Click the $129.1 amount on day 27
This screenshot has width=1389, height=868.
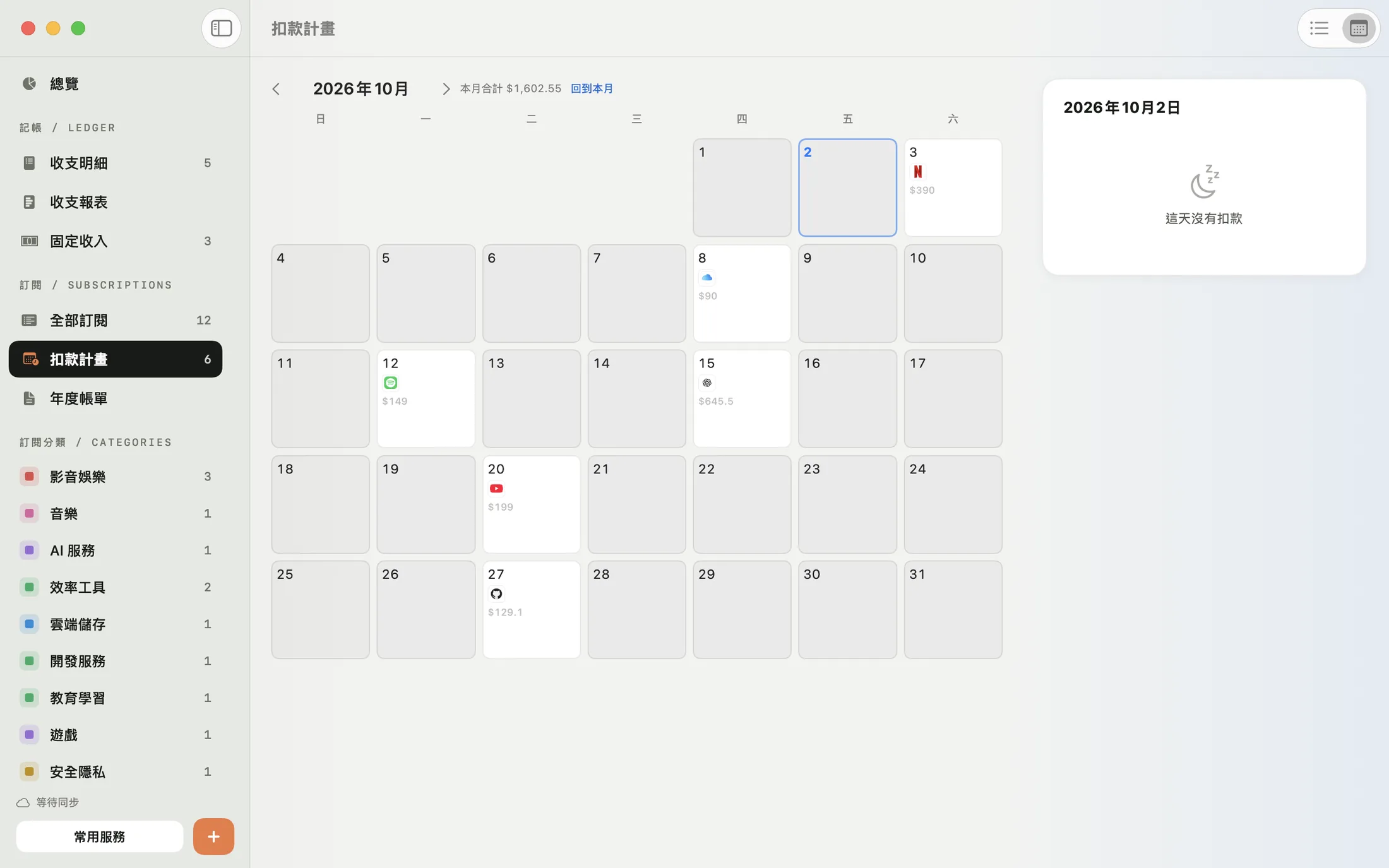click(x=505, y=612)
